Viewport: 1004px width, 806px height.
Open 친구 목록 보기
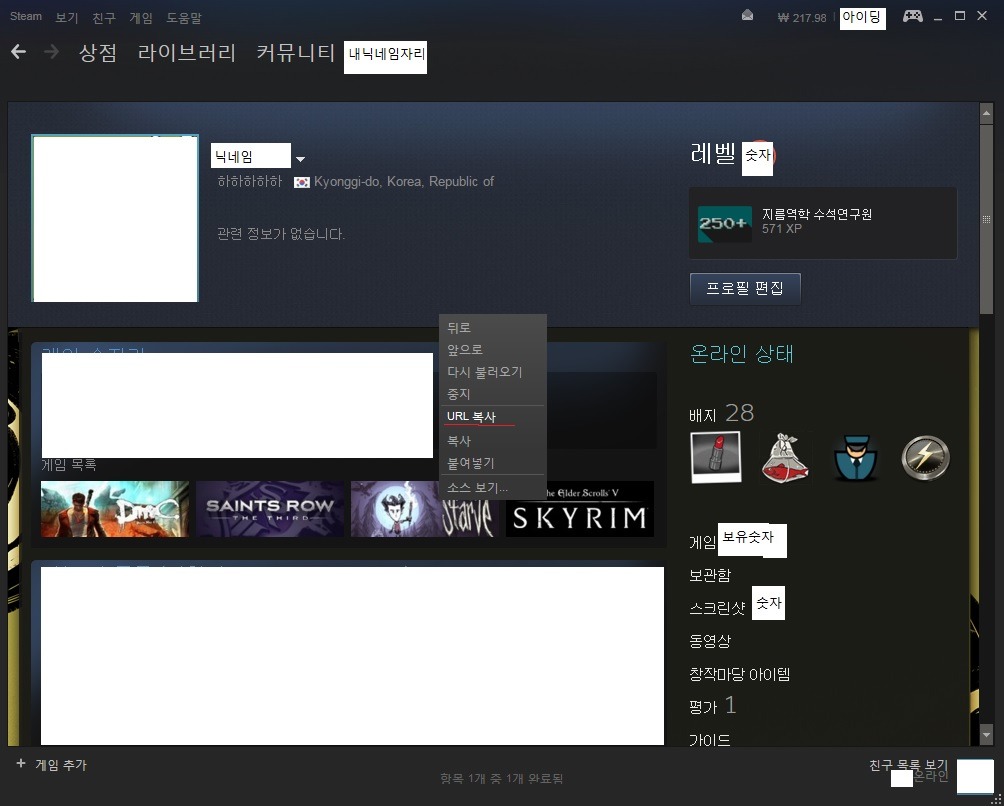point(908,765)
